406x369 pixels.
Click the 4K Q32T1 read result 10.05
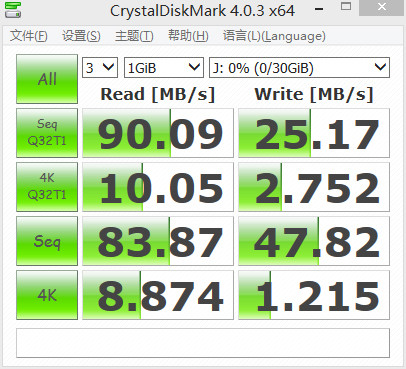pyautogui.click(x=158, y=187)
